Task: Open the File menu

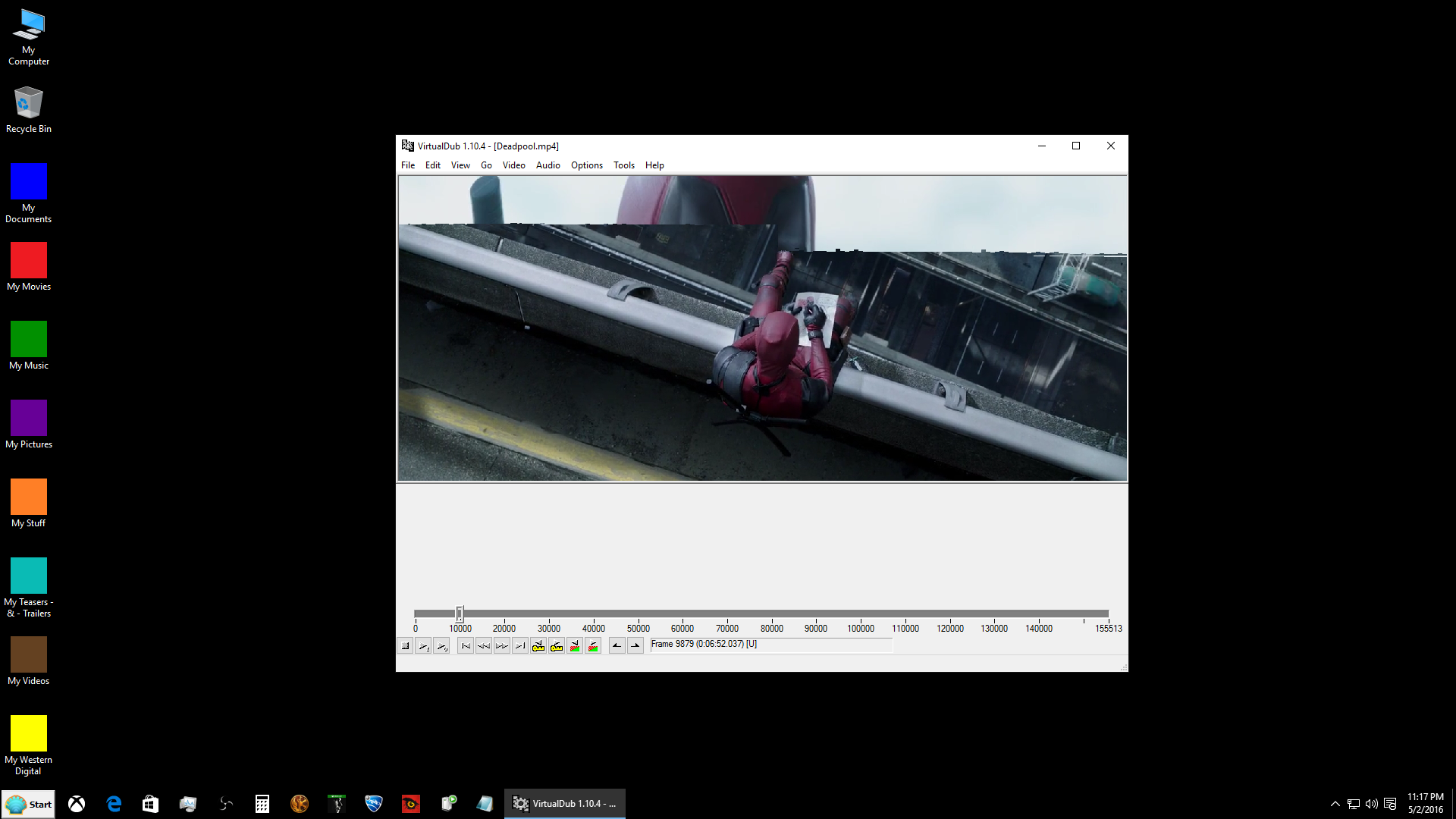Action: click(408, 165)
